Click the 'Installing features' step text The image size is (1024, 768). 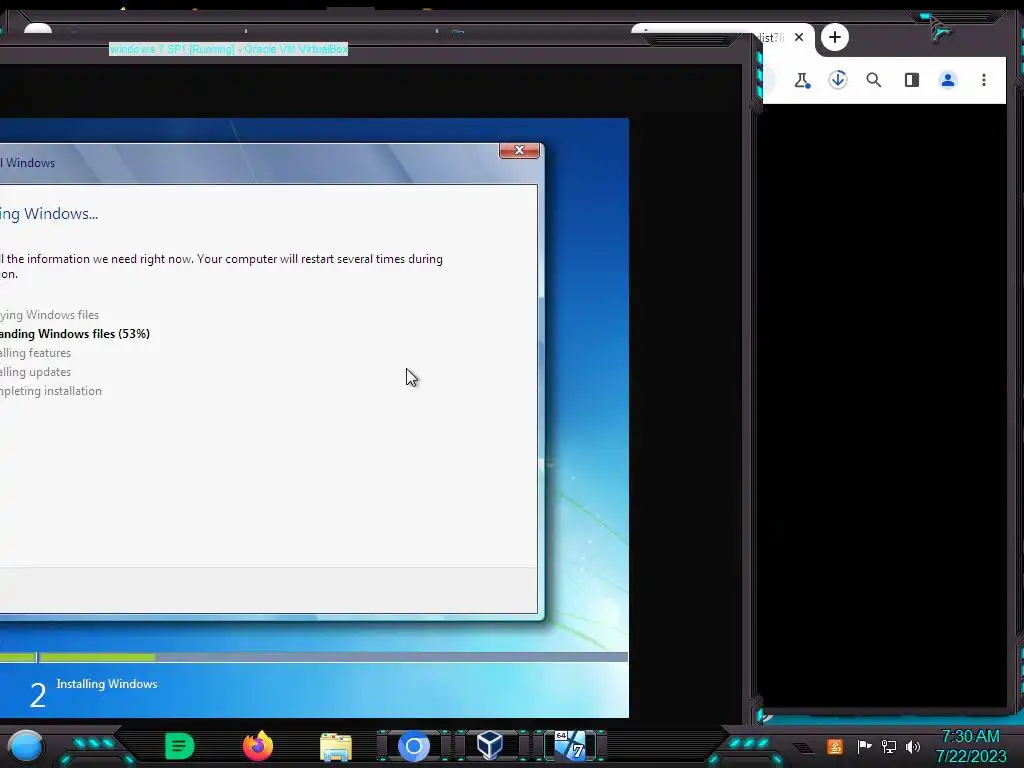coord(35,353)
